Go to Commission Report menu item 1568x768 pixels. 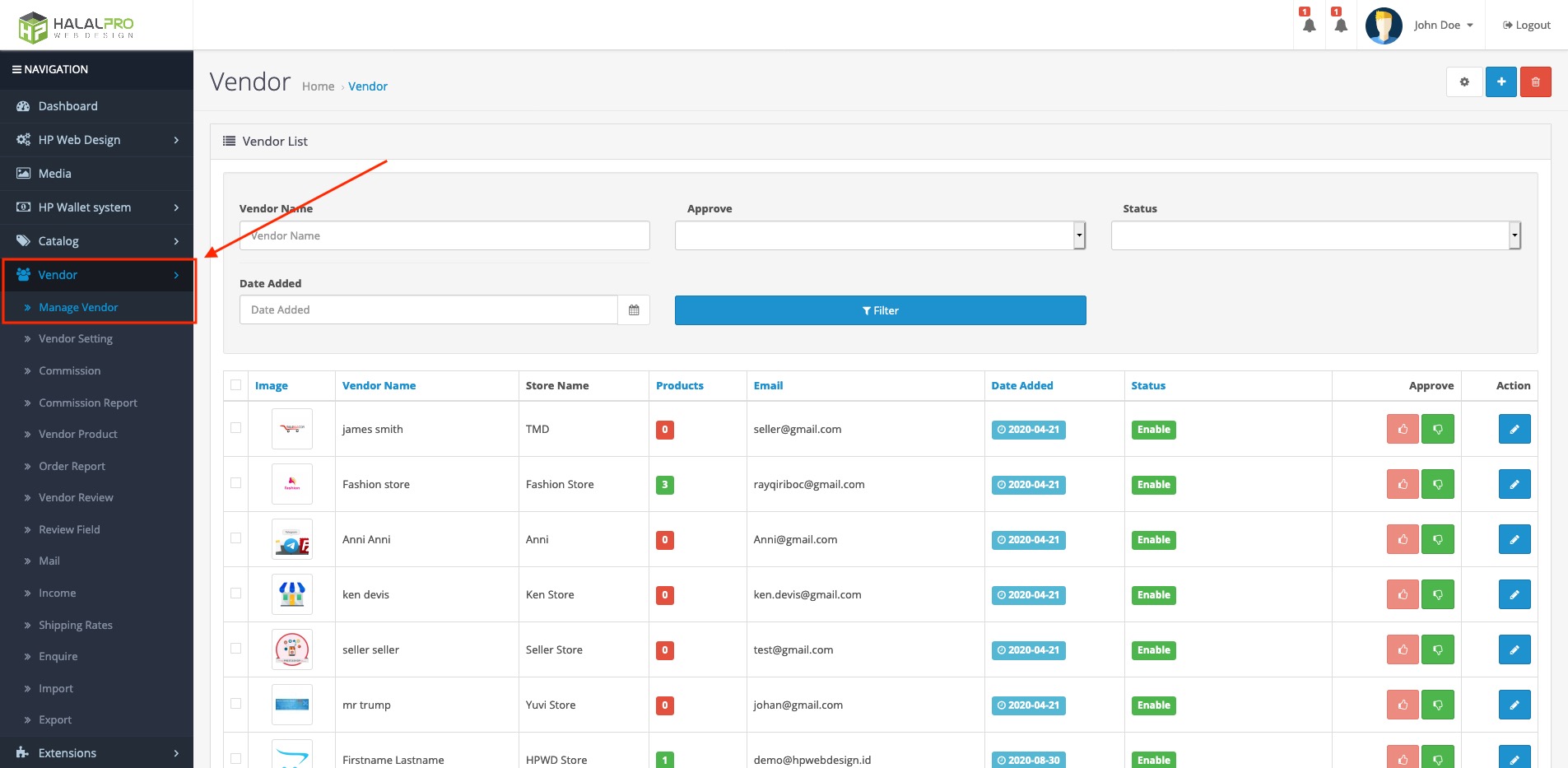coord(88,403)
